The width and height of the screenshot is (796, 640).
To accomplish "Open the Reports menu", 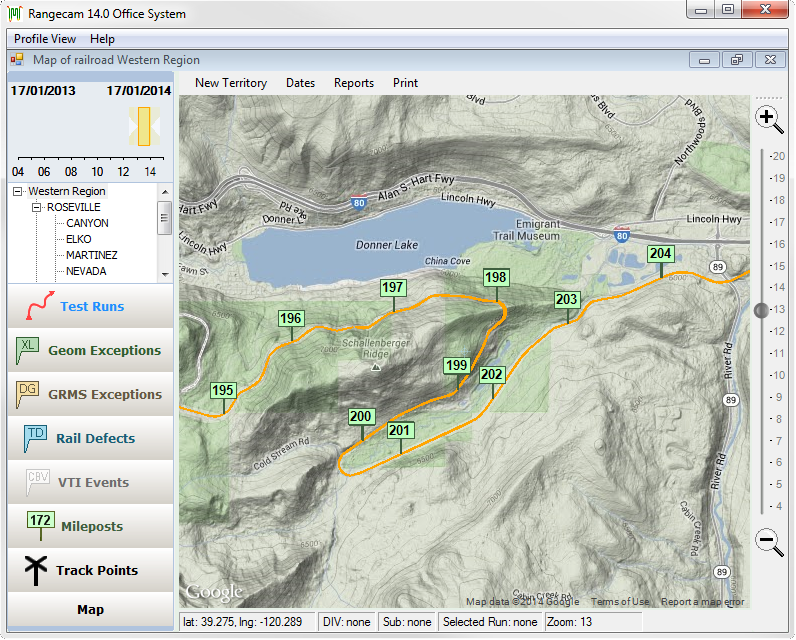I will pos(353,83).
